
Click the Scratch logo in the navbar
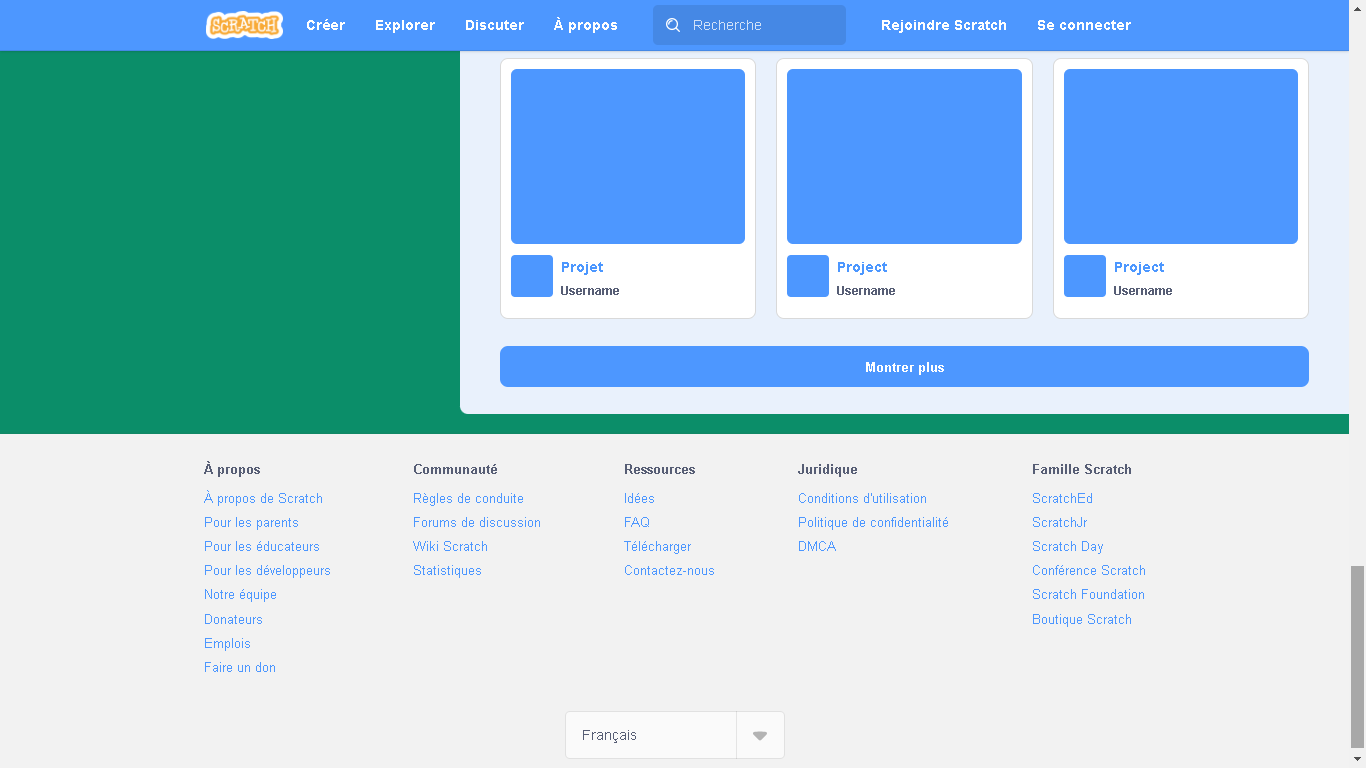click(244, 25)
